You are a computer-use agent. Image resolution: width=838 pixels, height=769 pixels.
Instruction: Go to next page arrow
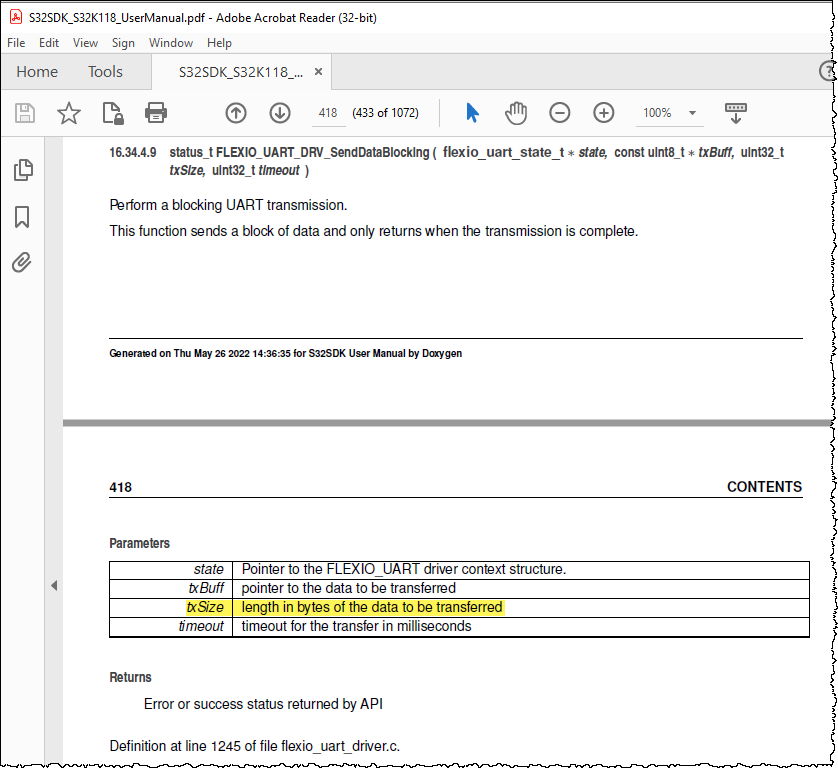coord(280,113)
